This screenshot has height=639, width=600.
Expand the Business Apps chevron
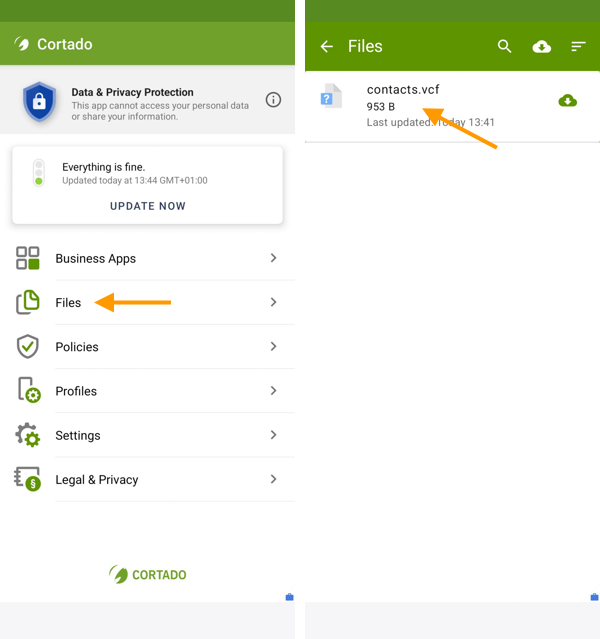[274, 258]
